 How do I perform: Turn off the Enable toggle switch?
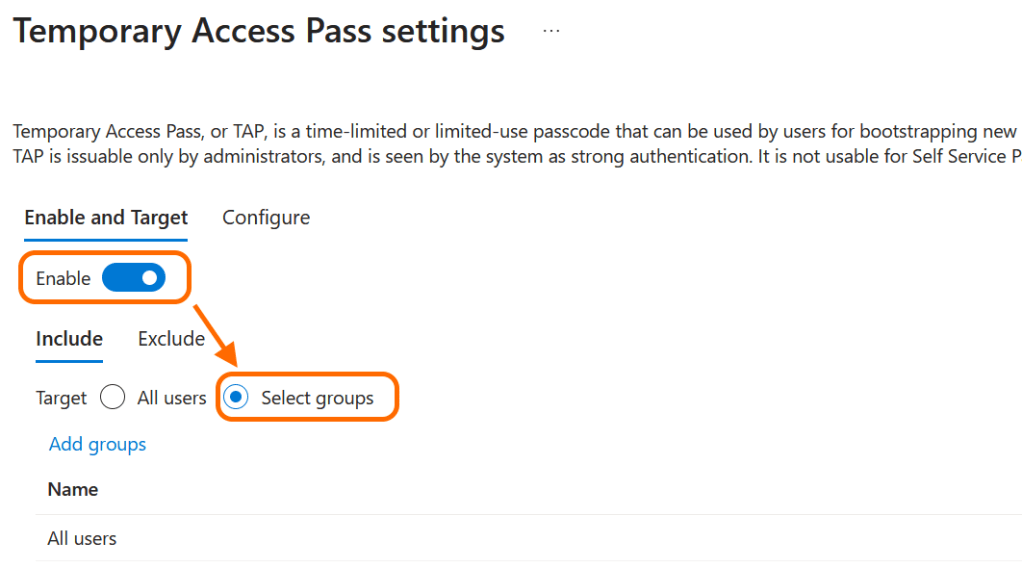133,278
